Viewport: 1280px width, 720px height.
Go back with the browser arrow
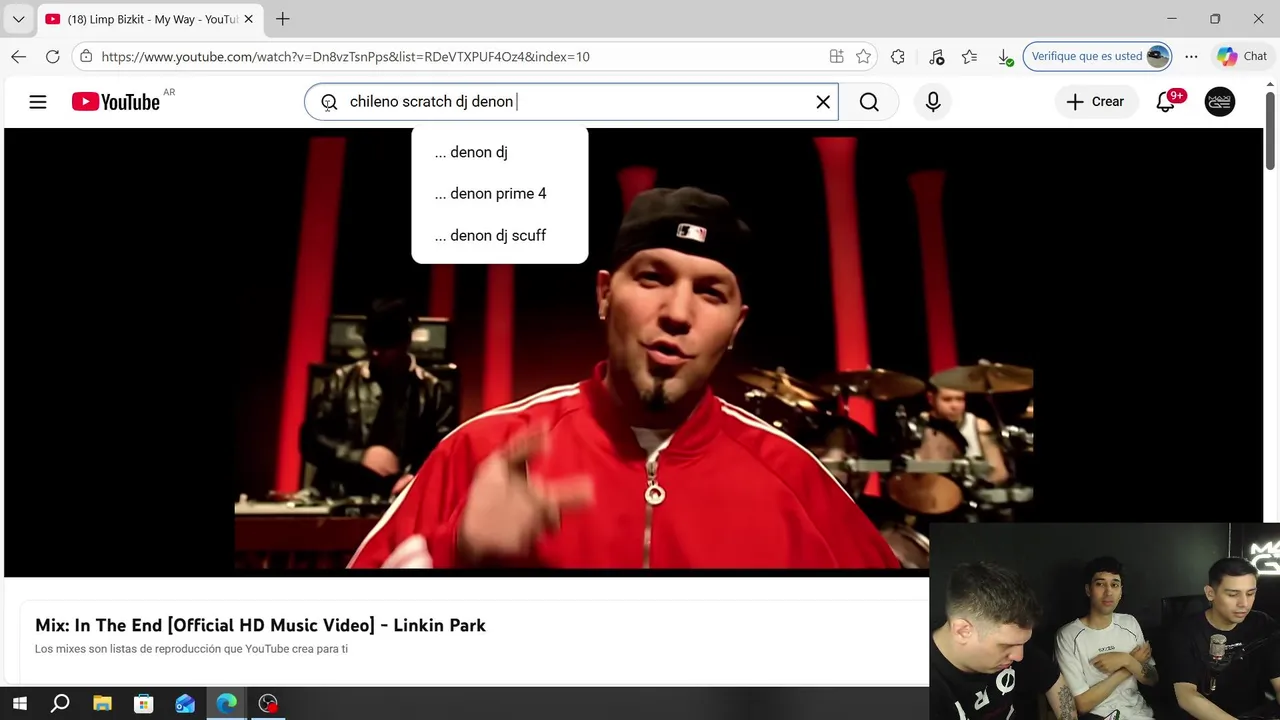pyautogui.click(x=19, y=56)
